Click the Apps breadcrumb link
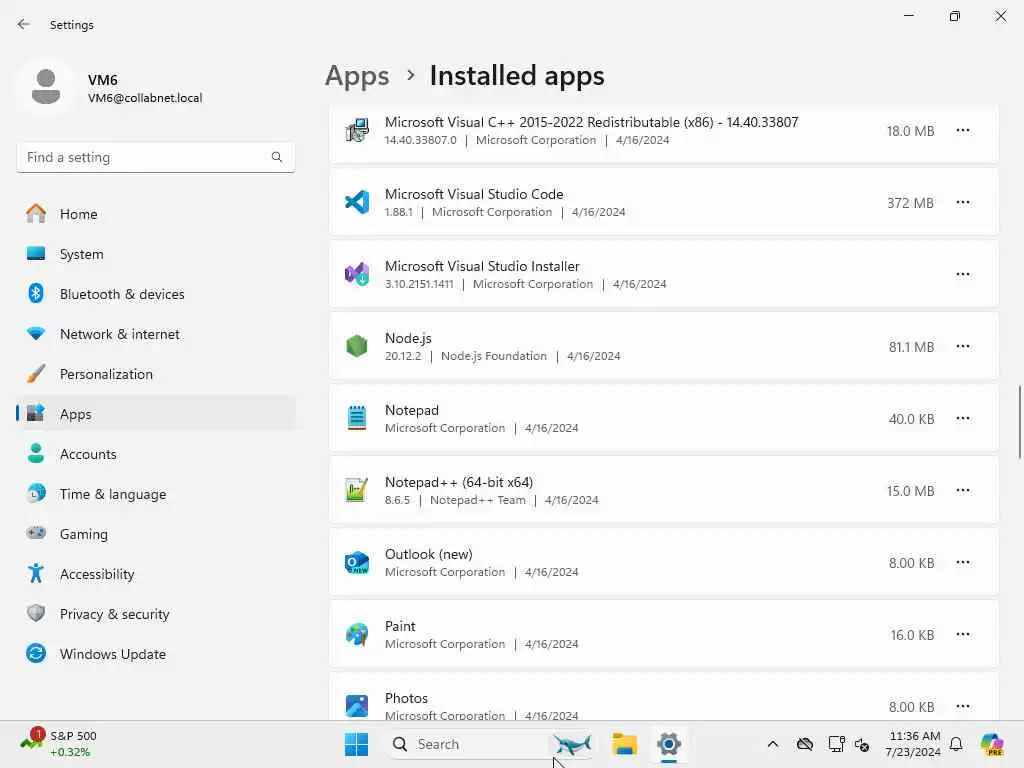The width and height of the screenshot is (1024, 768). point(357,76)
